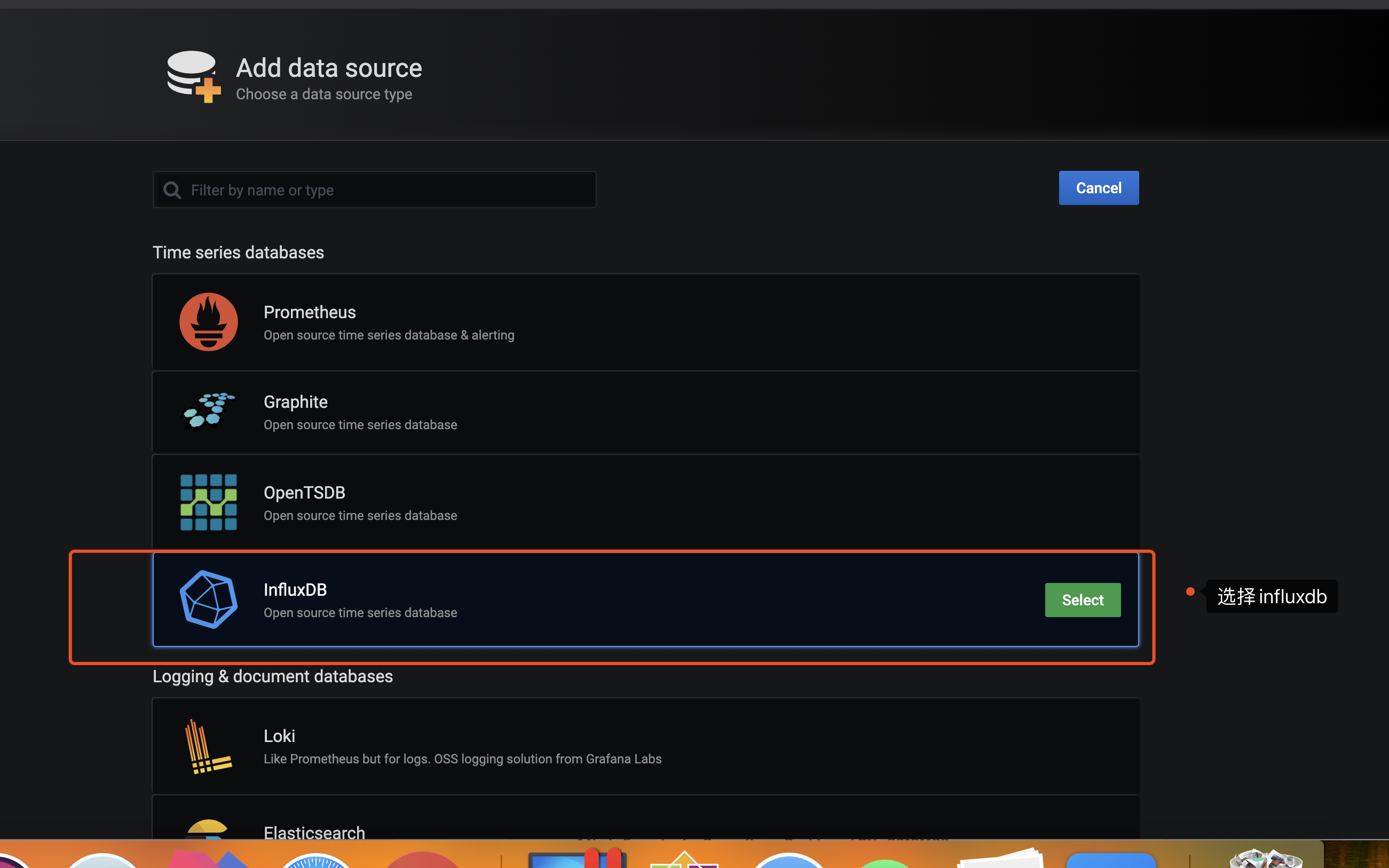Click the Loki logs icon

pyautogui.click(x=208, y=745)
